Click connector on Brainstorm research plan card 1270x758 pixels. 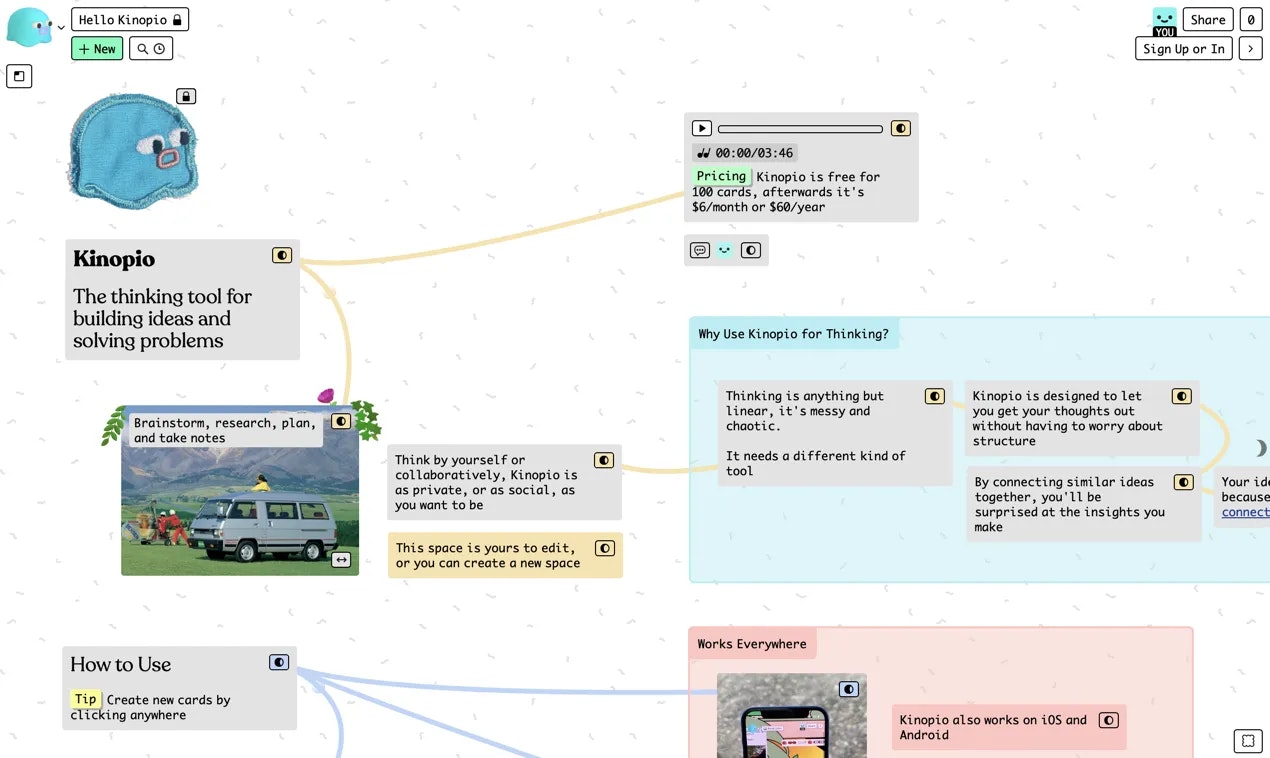pyautogui.click(x=341, y=421)
